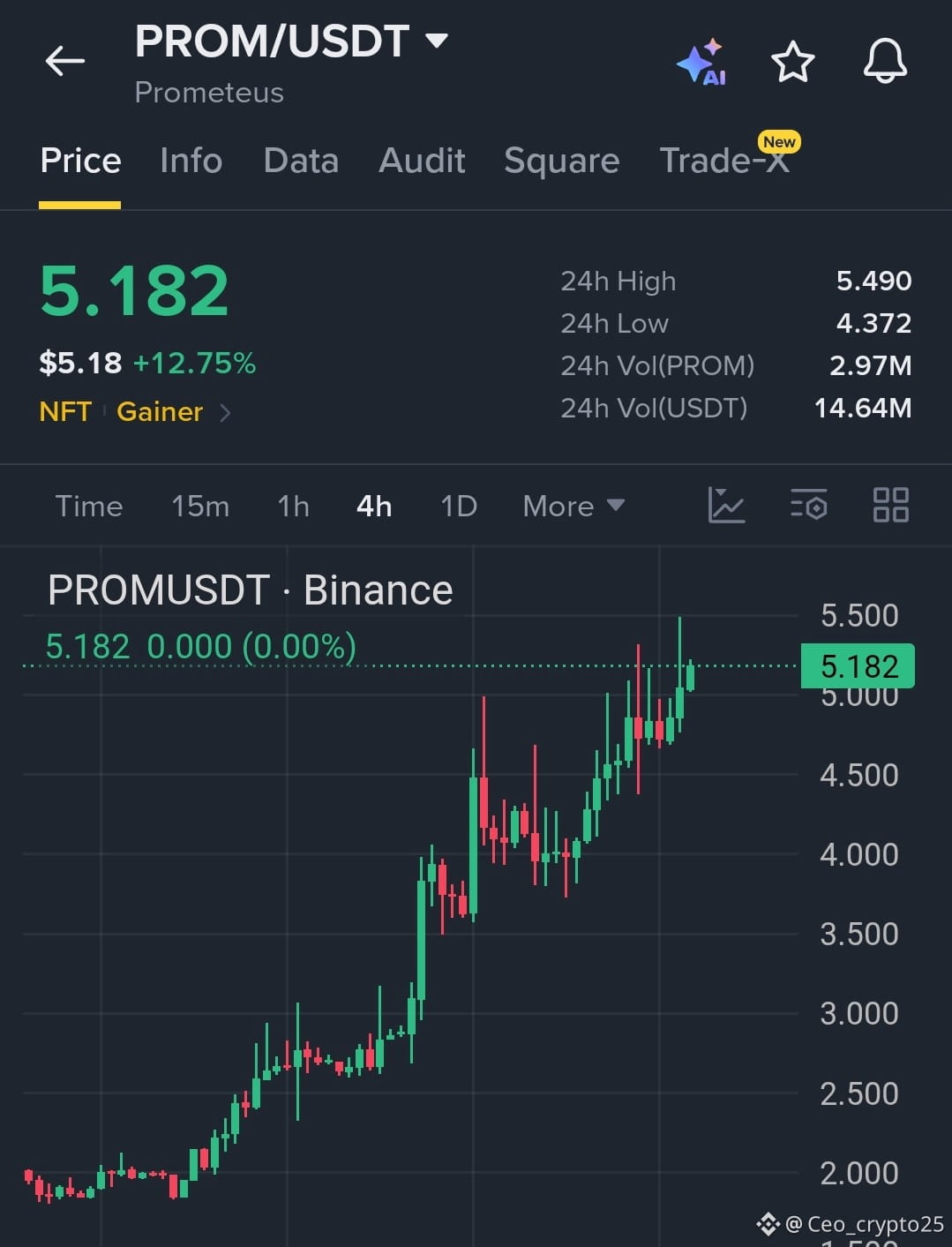Expand the More timeframes dropdown

(x=573, y=506)
